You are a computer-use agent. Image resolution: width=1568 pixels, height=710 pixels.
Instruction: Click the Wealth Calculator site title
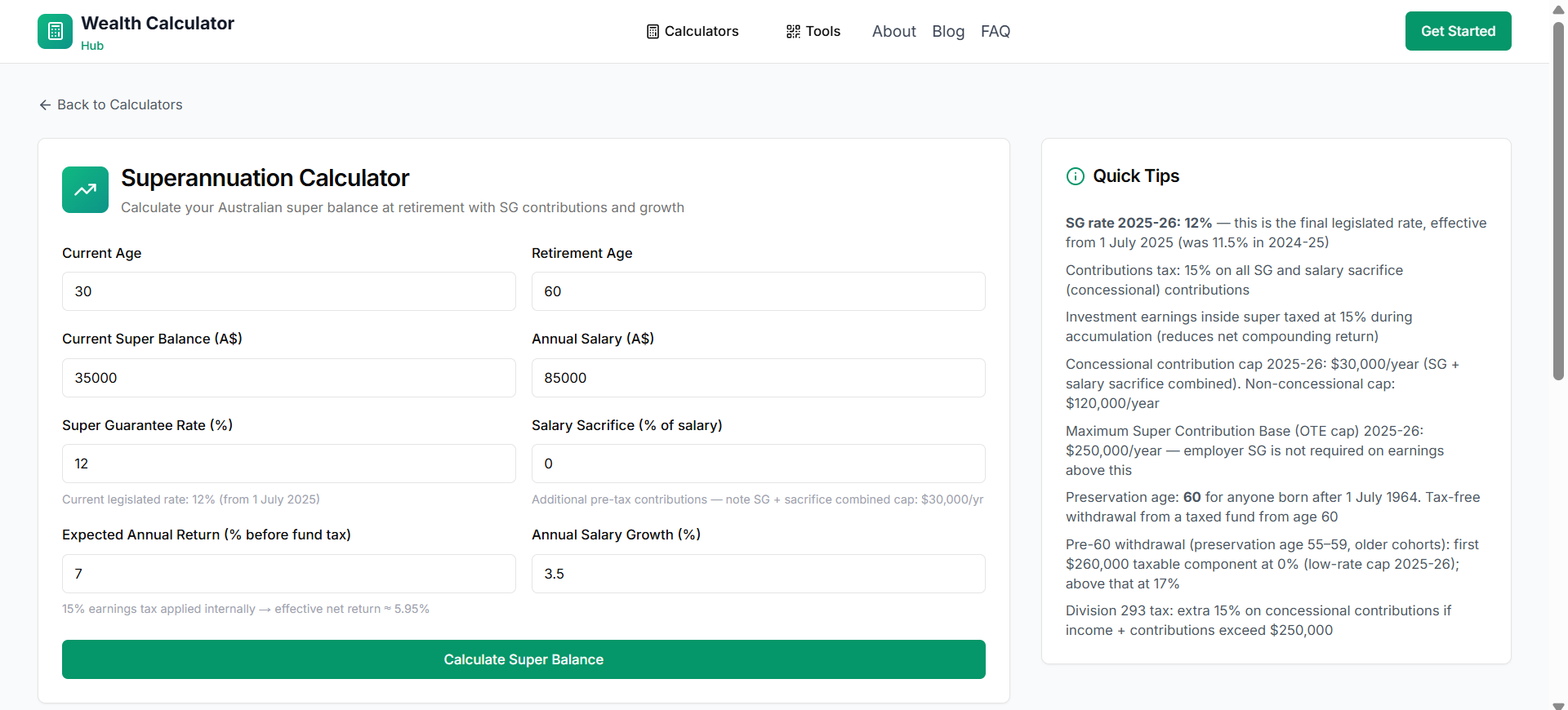(158, 23)
